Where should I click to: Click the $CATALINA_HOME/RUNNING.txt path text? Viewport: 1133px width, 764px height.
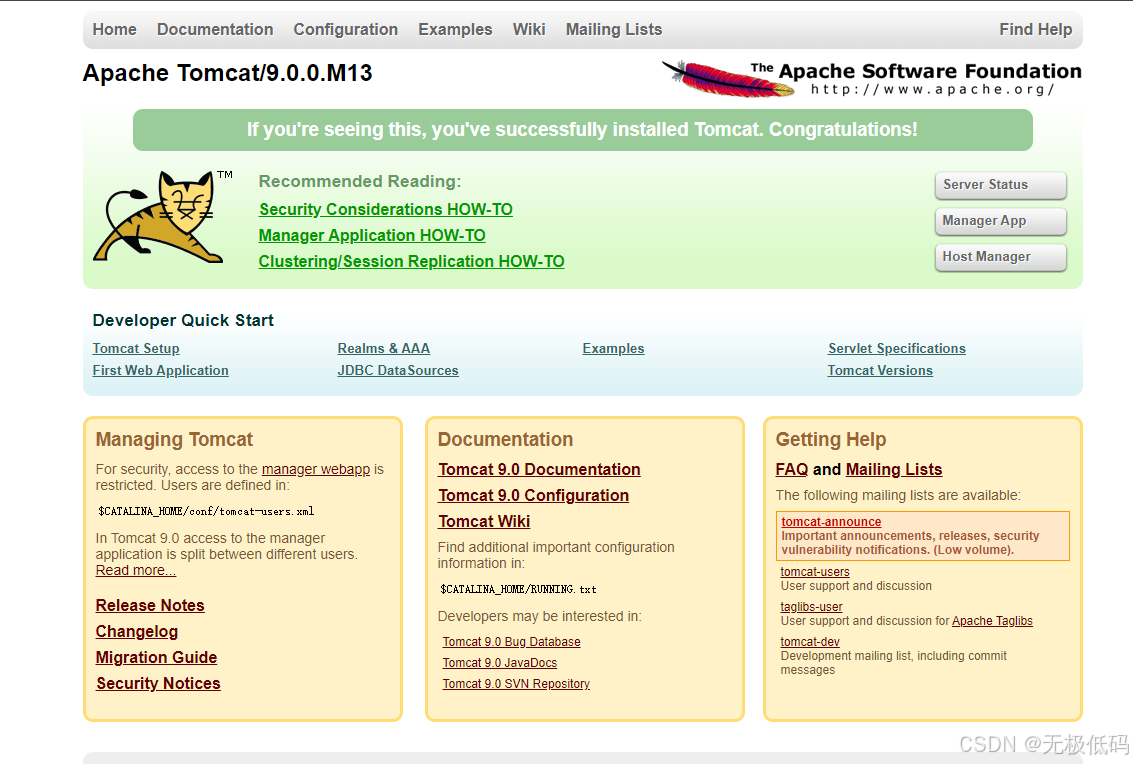pyautogui.click(x=518, y=589)
